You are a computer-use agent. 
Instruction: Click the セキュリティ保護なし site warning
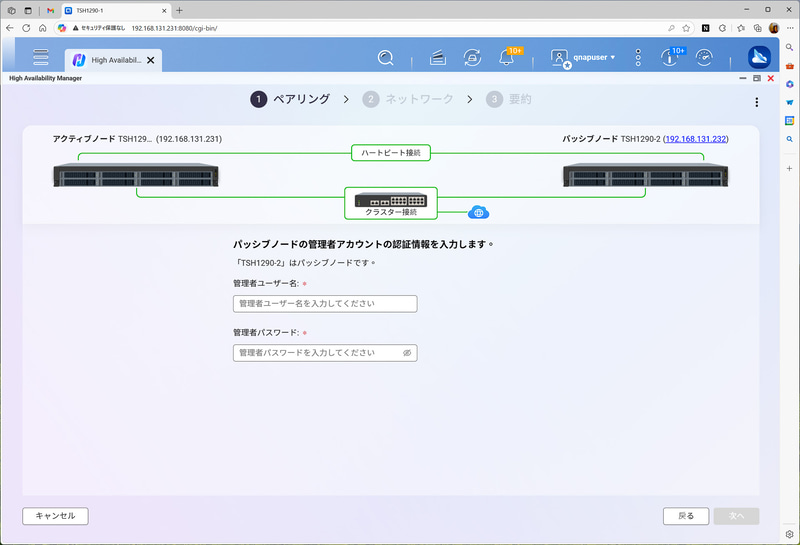pyautogui.click(x=99, y=28)
